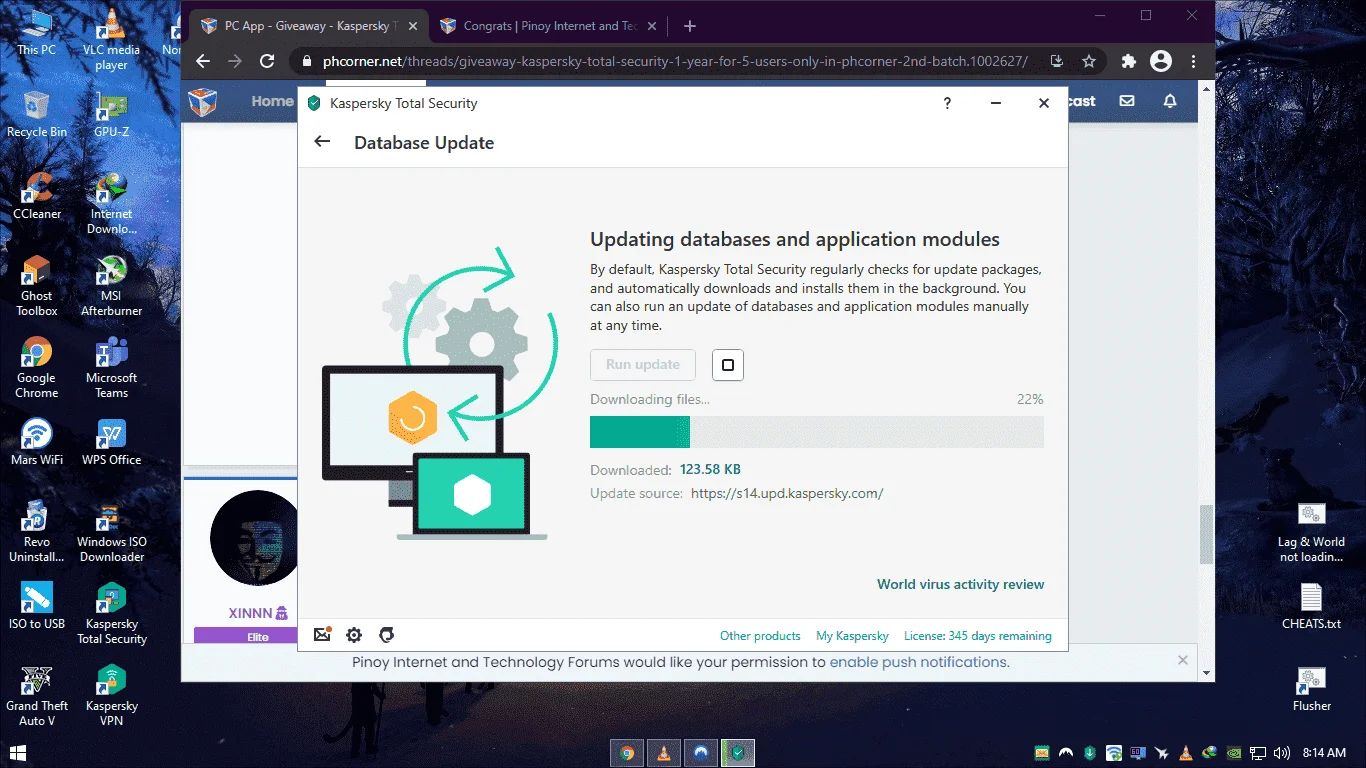Image resolution: width=1366 pixels, height=768 pixels.
Task: Go back using Kaspersky's back arrow
Action: pos(322,142)
